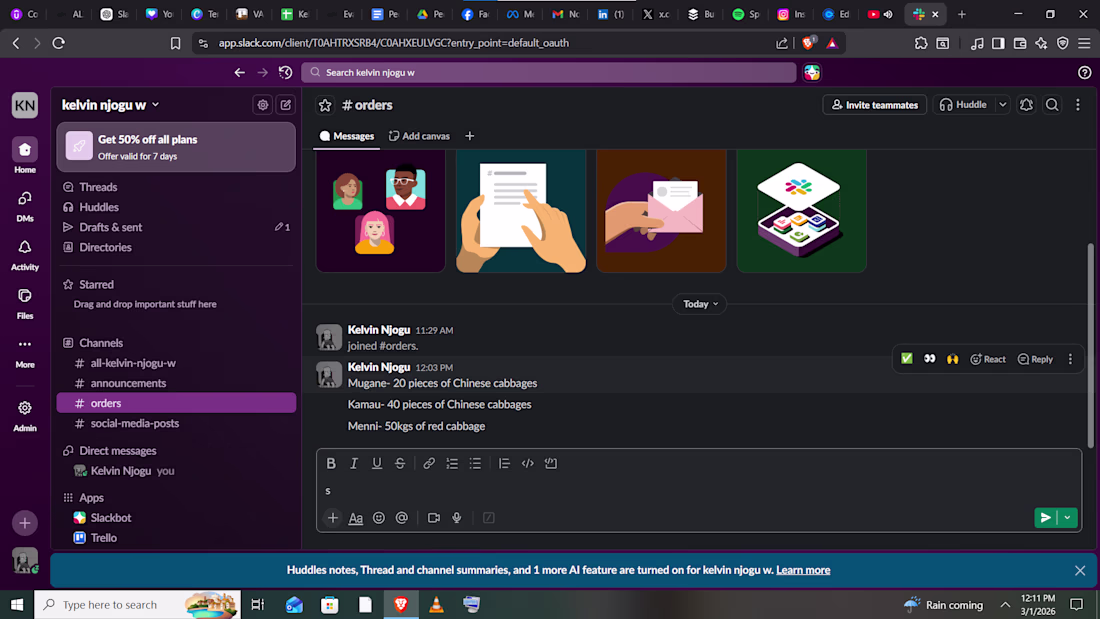Send the message with green arrow
Screen dimensions: 1100x619
[1045, 518]
